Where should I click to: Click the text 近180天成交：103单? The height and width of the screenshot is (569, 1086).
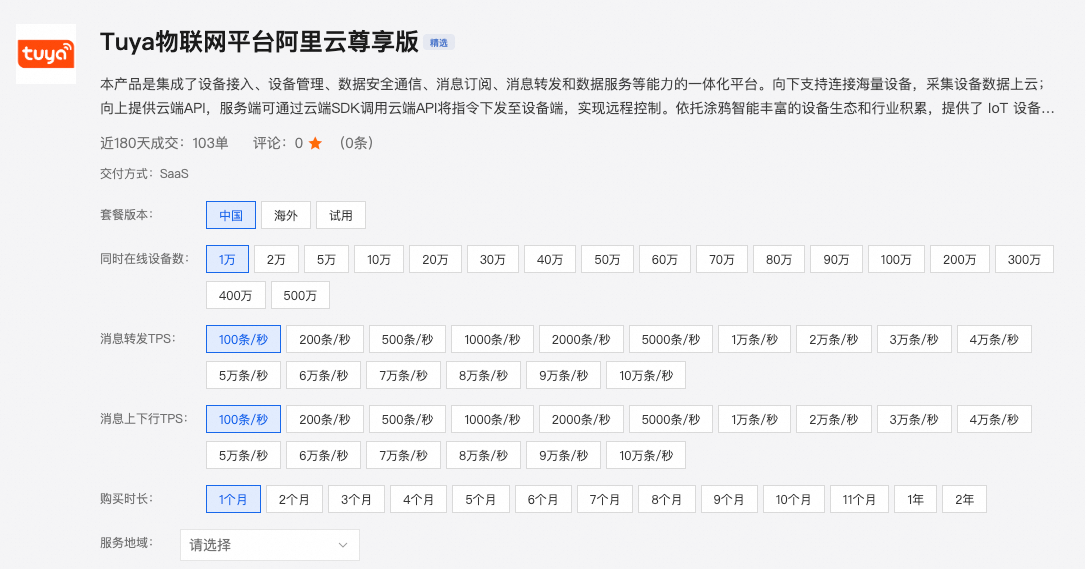pyautogui.click(x=164, y=143)
